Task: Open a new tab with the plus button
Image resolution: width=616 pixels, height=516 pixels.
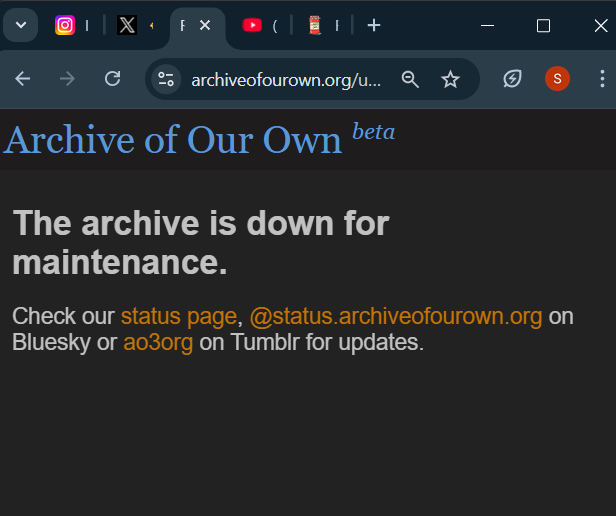Action: click(x=374, y=25)
